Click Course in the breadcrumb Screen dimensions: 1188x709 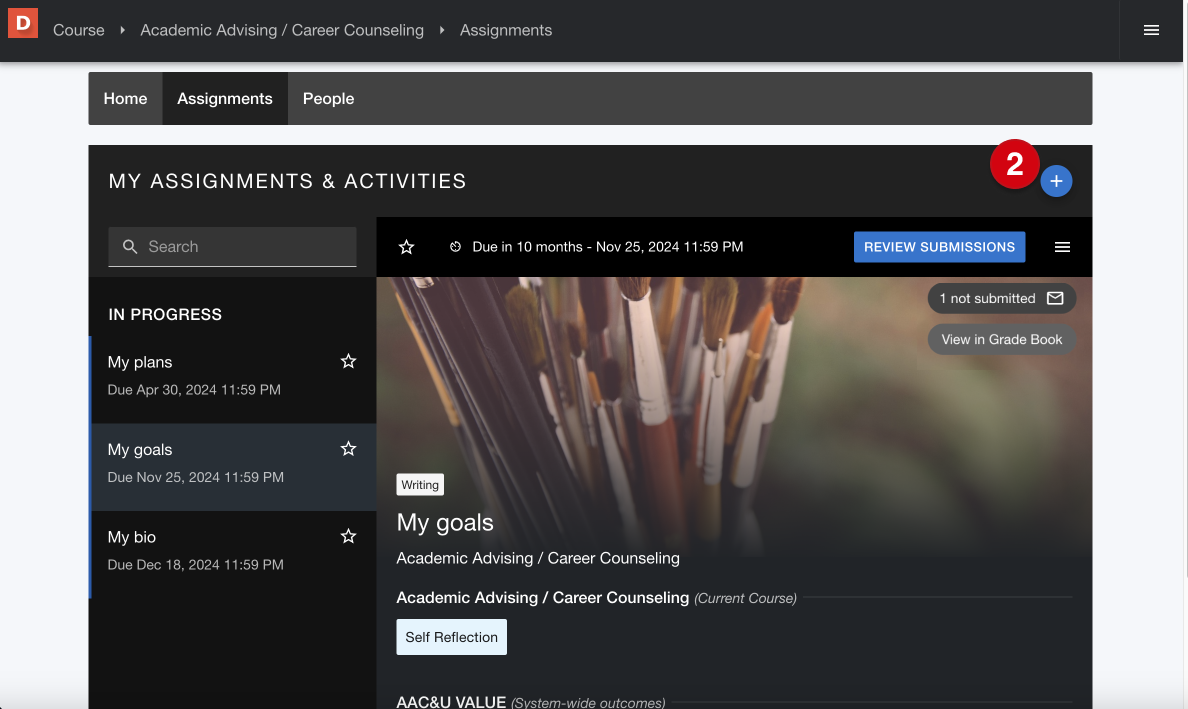coord(79,30)
